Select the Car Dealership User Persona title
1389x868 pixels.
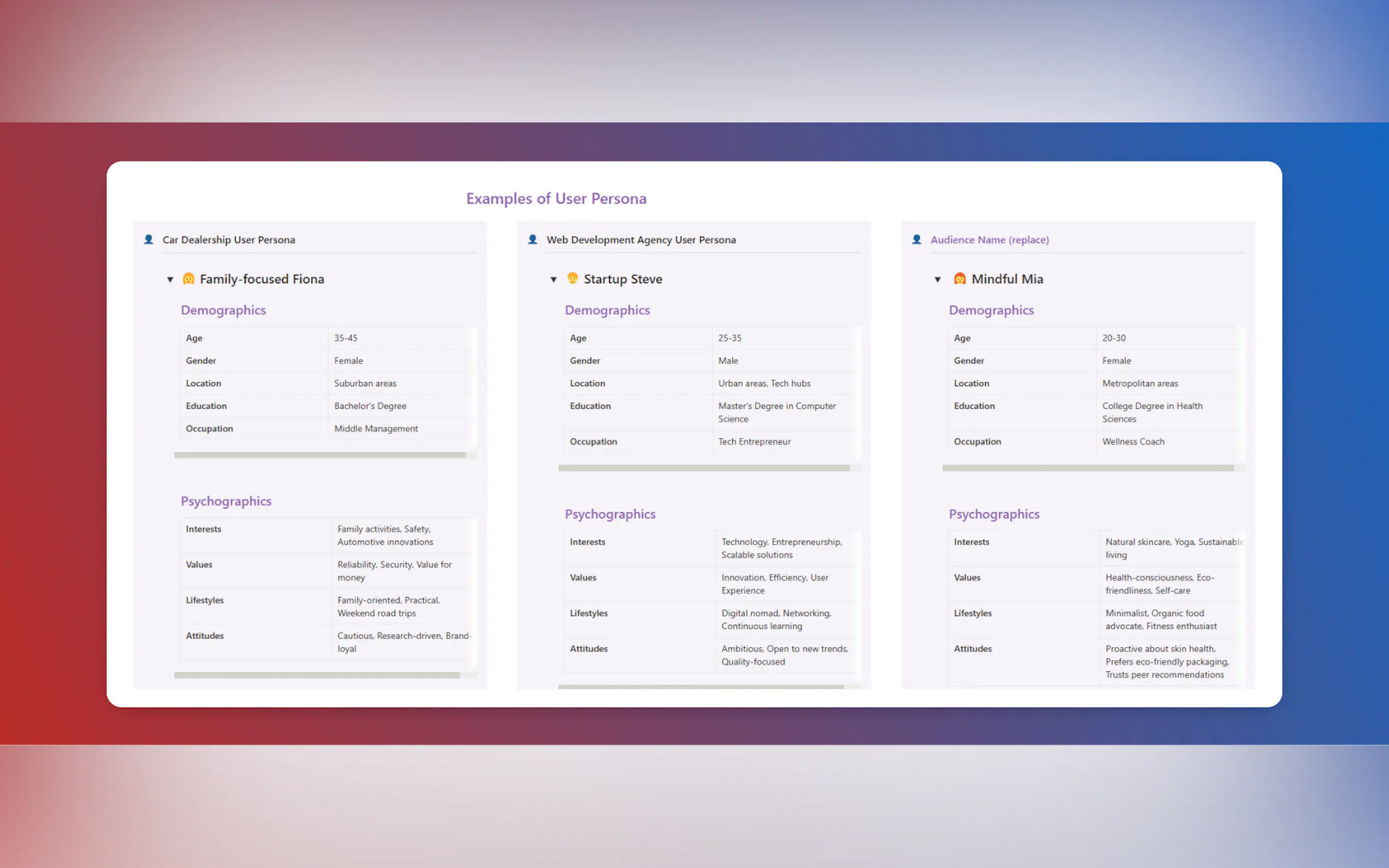pos(229,240)
